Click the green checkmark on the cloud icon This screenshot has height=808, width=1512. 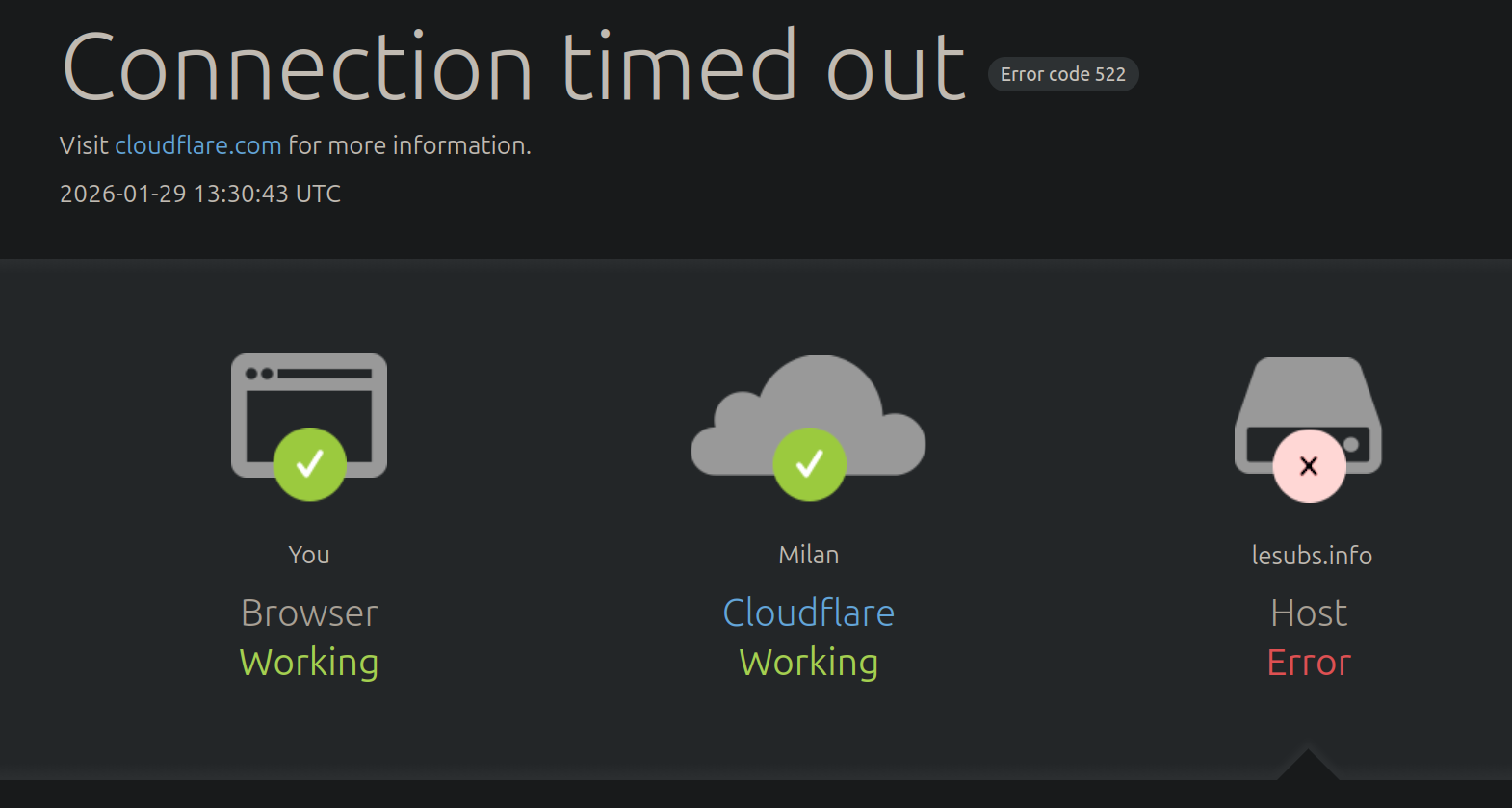(809, 464)
